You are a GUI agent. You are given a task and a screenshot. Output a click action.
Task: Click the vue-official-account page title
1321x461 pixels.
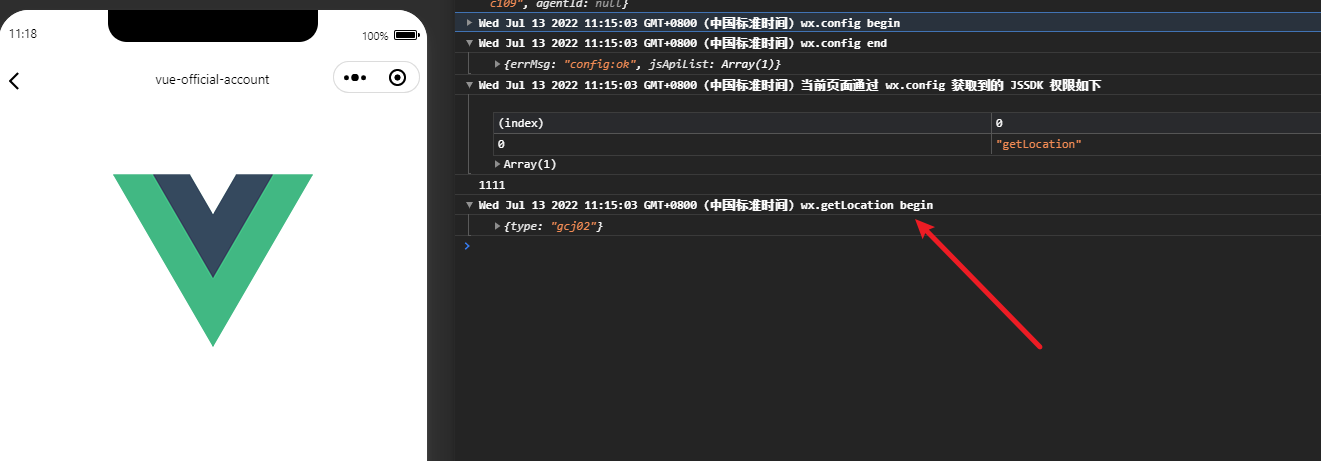pos(212,79)
